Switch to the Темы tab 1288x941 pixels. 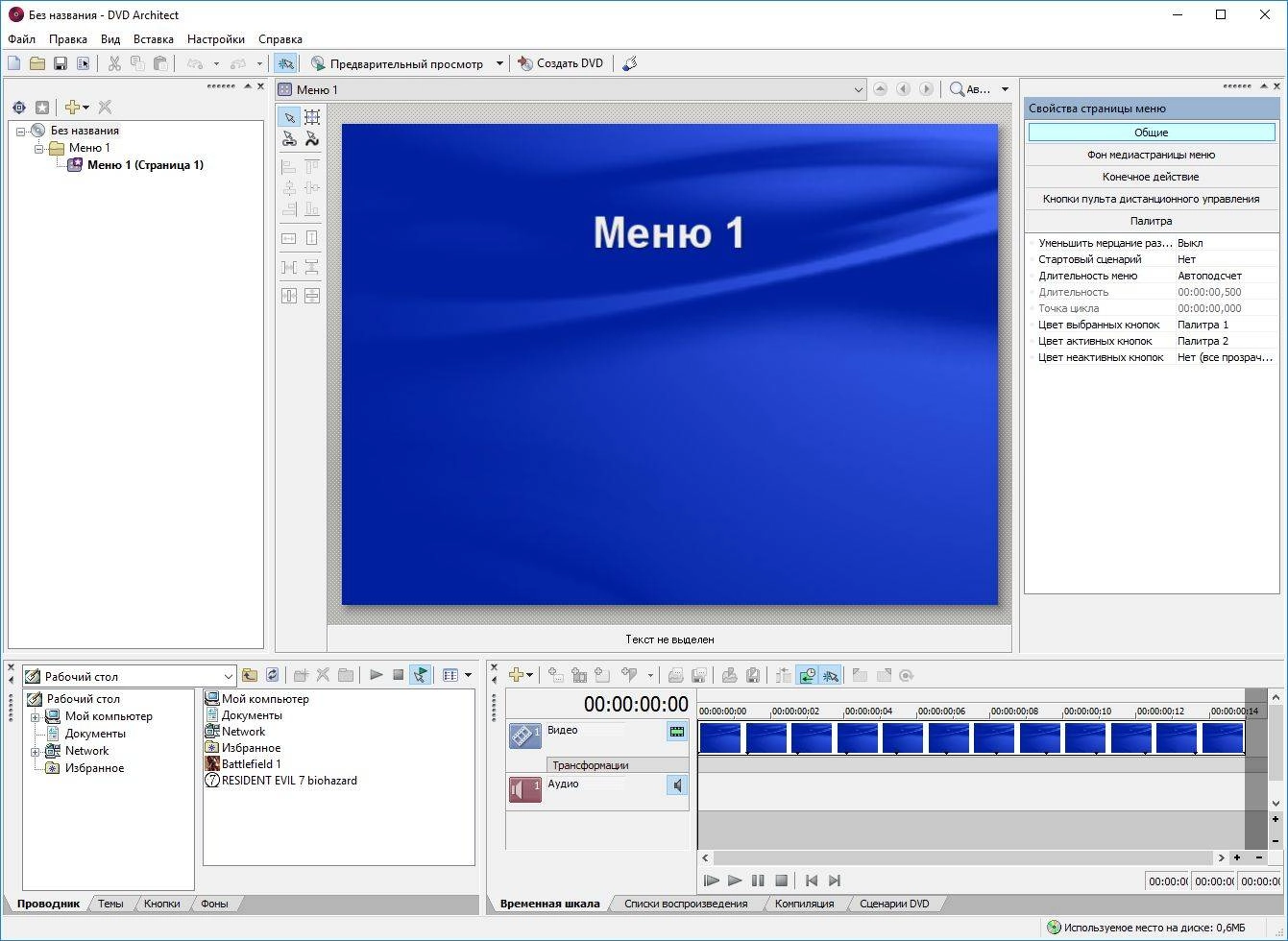[x=110, y=904]
